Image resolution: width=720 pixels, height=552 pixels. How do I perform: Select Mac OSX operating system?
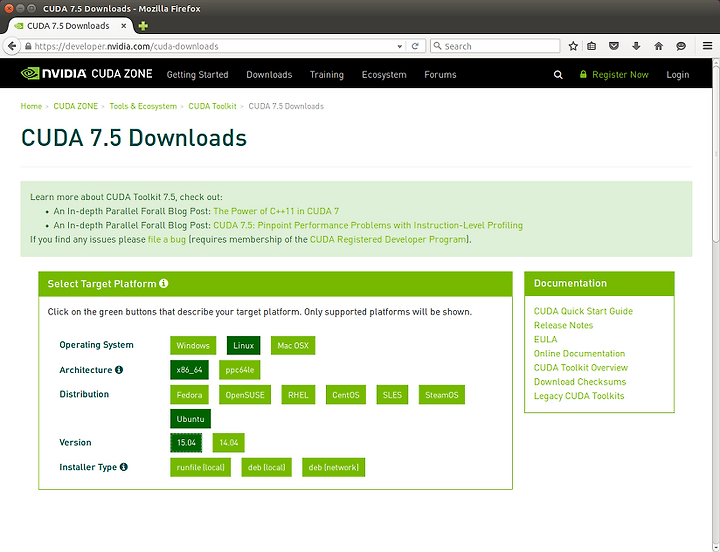pos(293,345)
